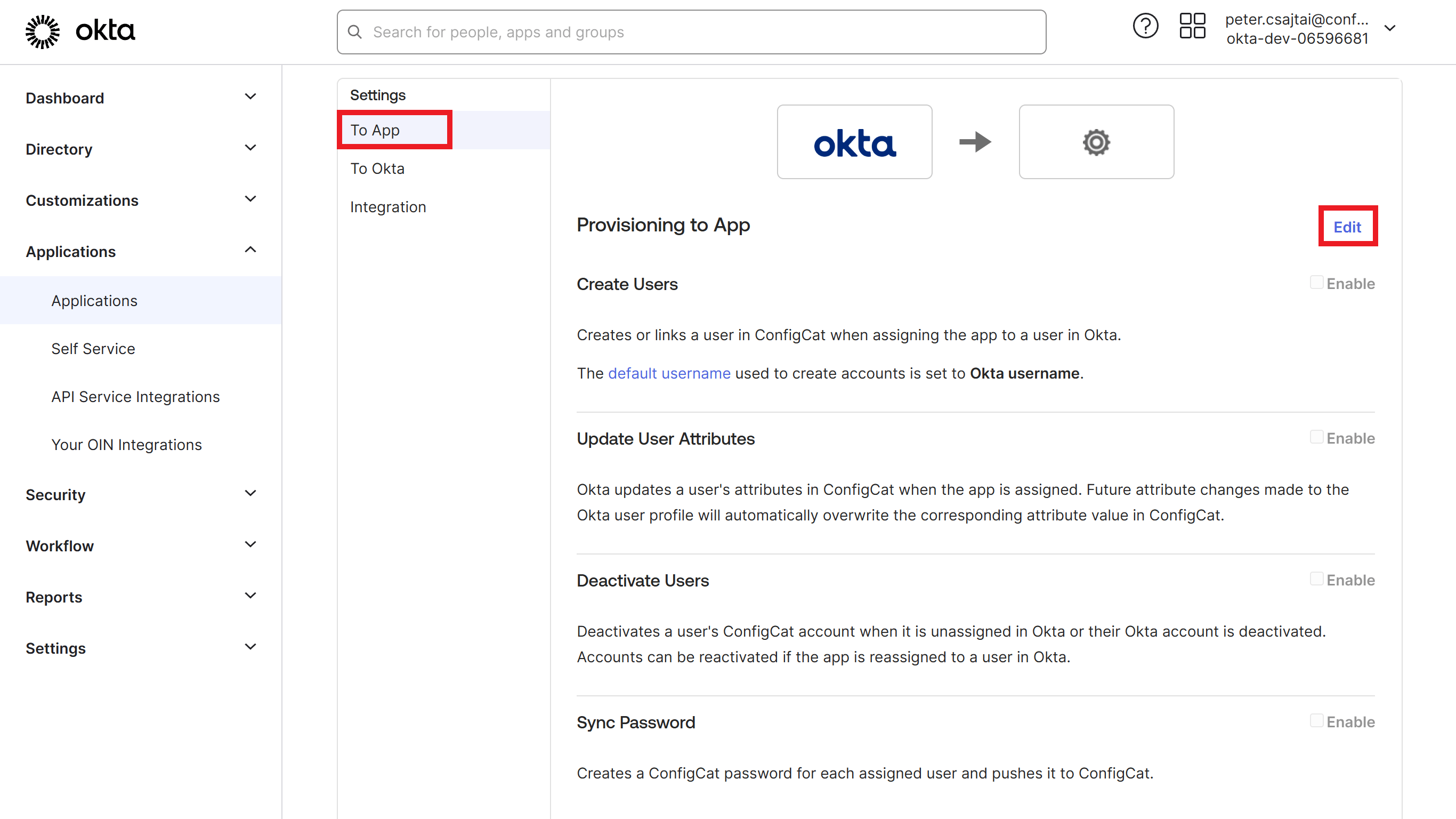Viewport: 1456px width, 819px height.
Task: Click the search magnifier icon in the search bar
Action: (355, 31)
